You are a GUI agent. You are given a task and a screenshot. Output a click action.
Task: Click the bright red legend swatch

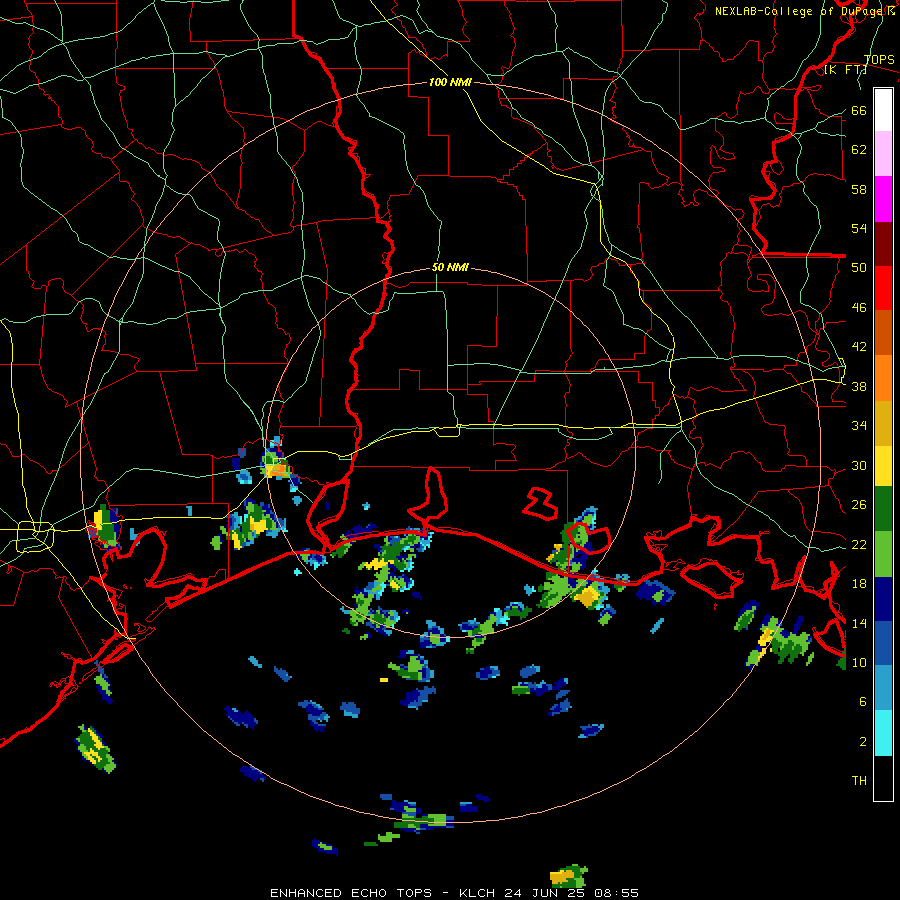pyautogui.click(x=883, y=288)
